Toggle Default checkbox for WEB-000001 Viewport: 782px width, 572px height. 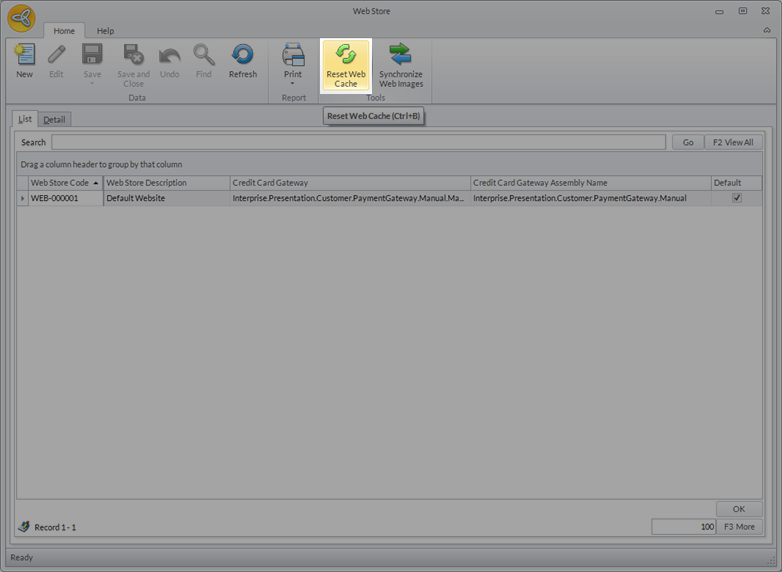click(737, 198)
